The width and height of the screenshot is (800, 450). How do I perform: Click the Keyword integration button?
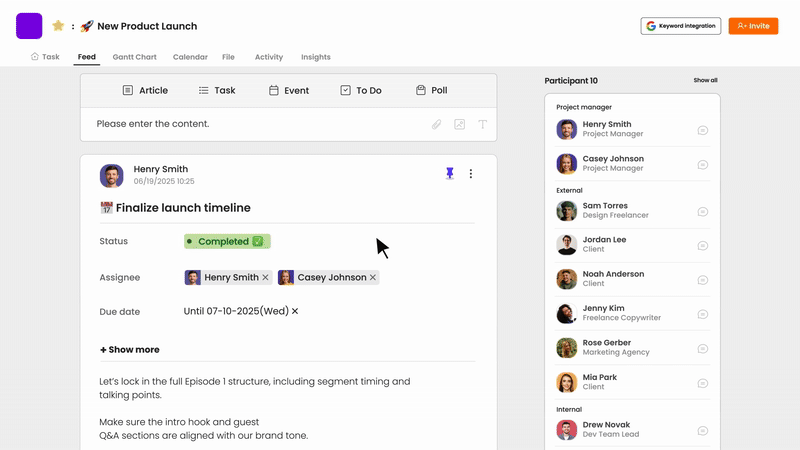(680, 26)
